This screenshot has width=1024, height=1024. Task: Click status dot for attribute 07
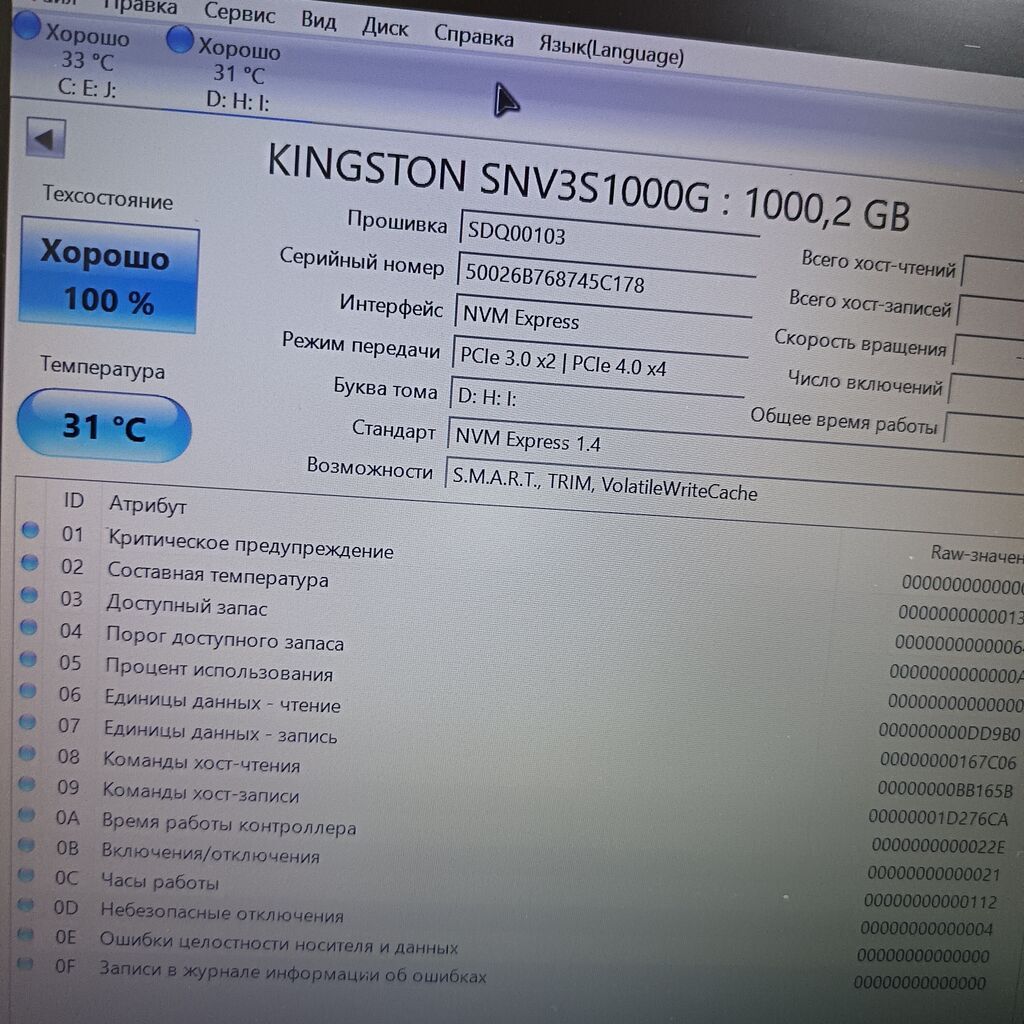27,722
